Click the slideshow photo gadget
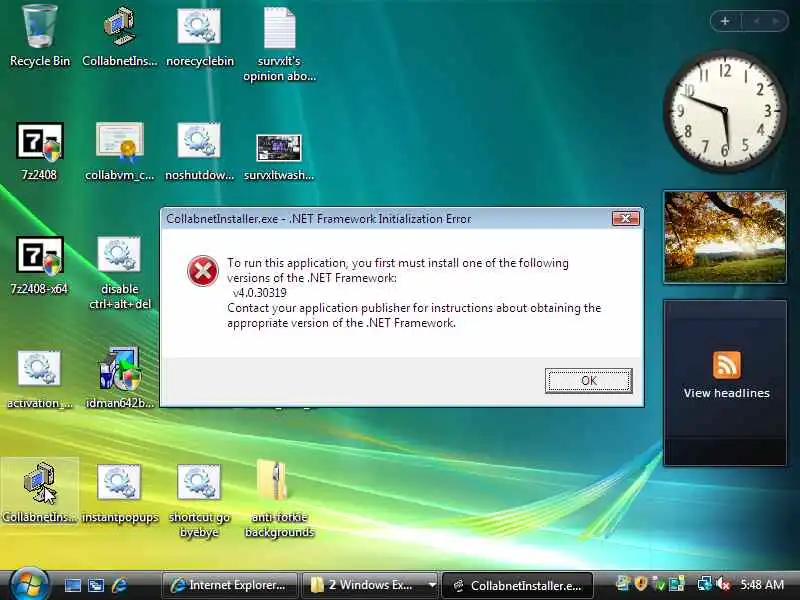This screenshot has width=800, height=600. 725,237
